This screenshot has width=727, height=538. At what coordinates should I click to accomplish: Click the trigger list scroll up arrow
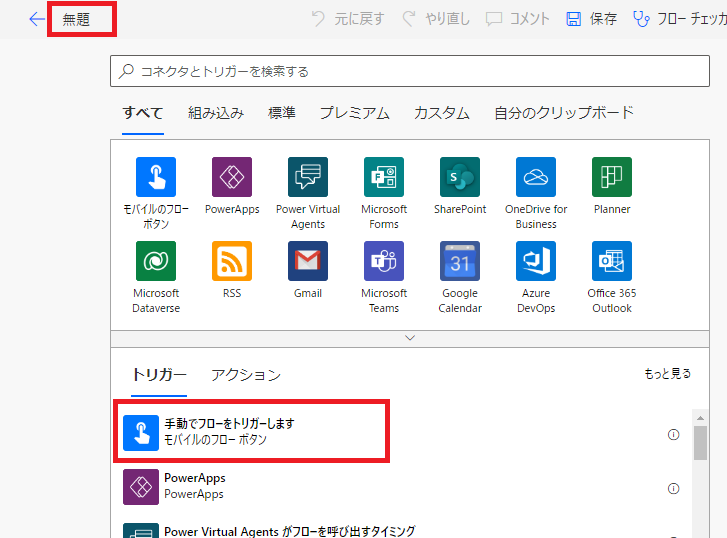click(701, 418)
